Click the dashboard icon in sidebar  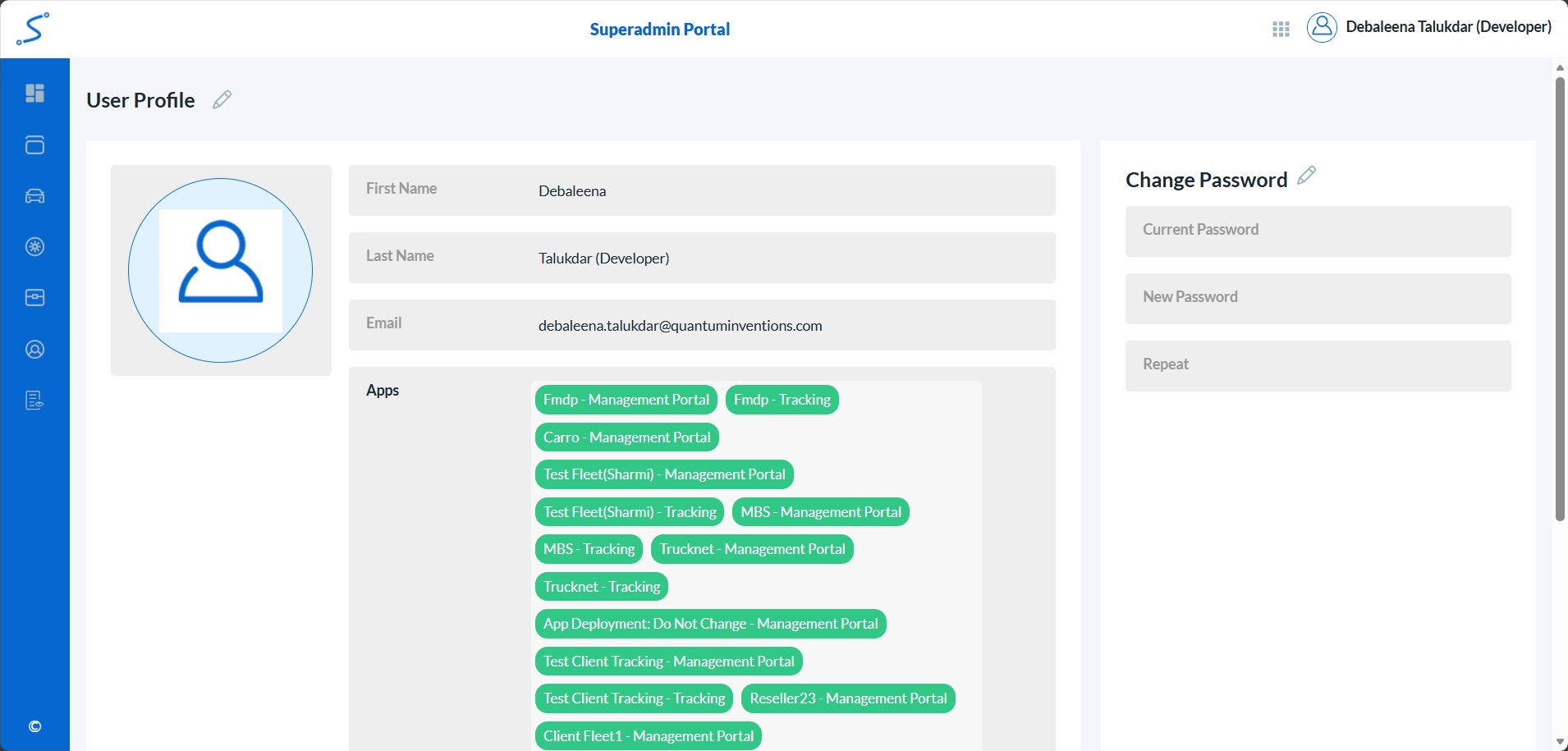[34, 94]
